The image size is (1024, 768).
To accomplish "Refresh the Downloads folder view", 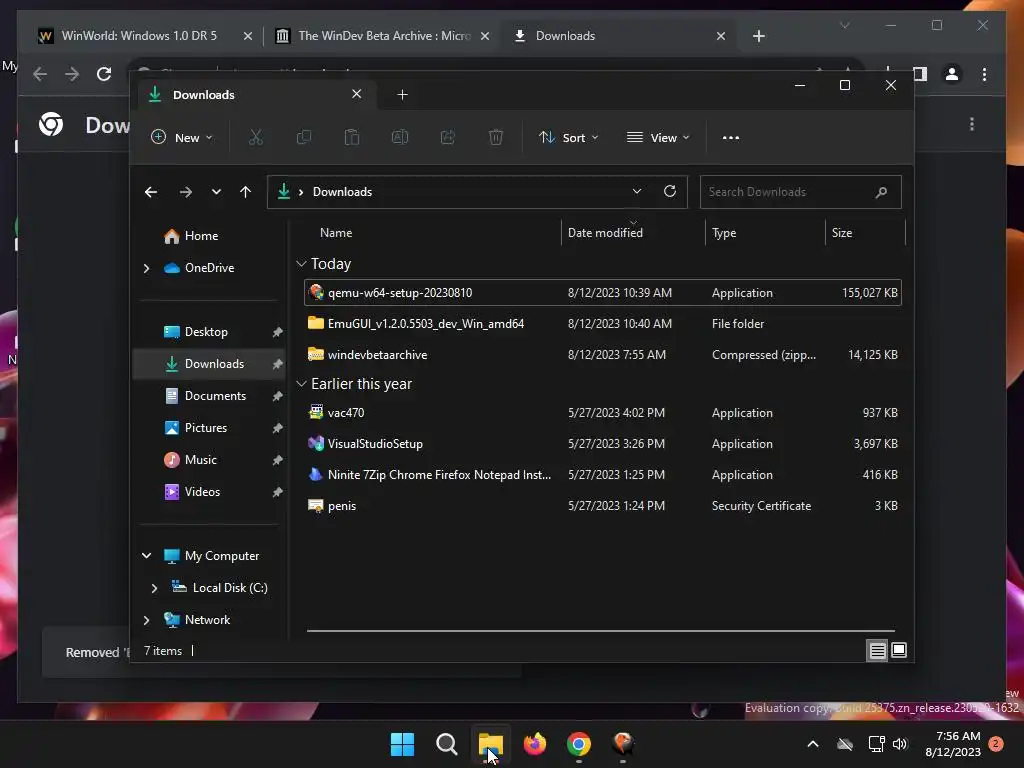I will point(669,191).
